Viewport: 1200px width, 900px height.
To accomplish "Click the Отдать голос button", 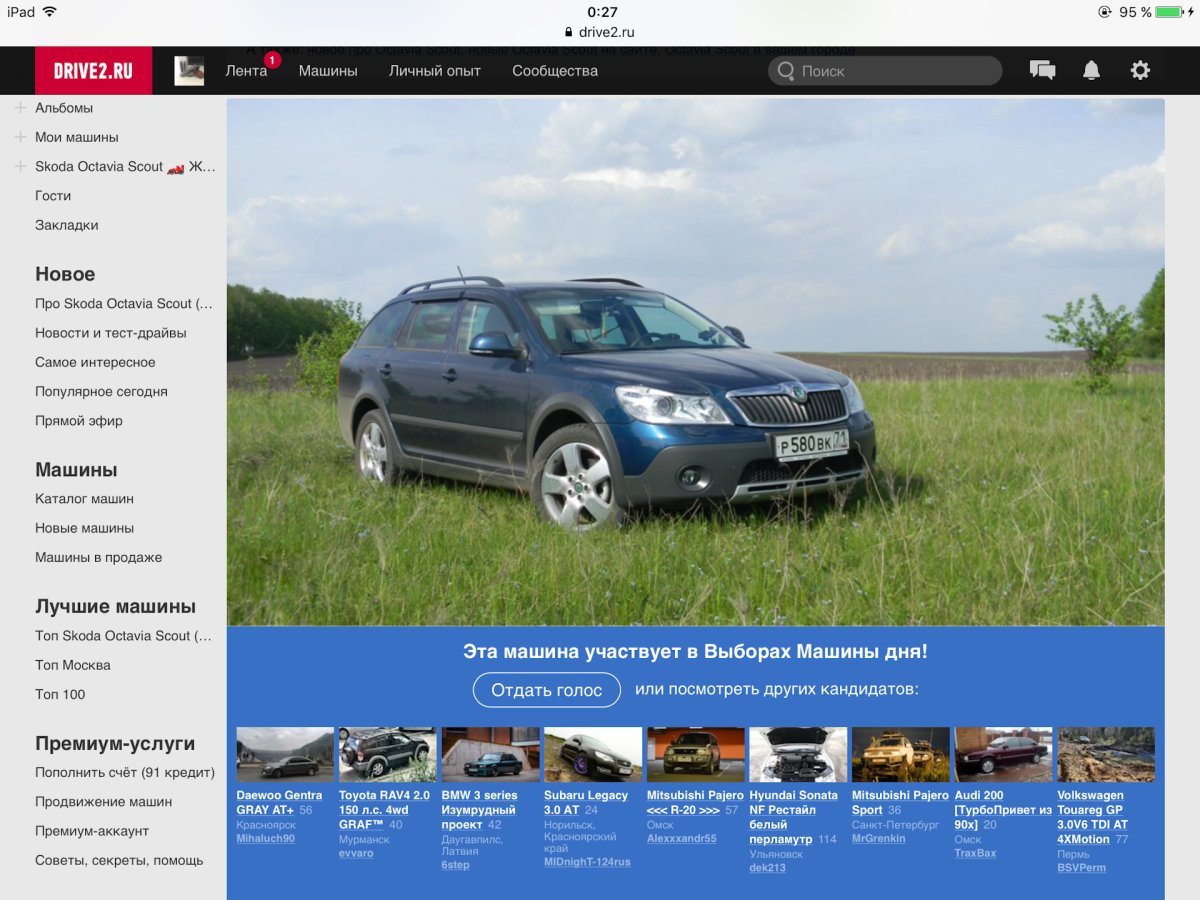I will [x=547, y=690].
